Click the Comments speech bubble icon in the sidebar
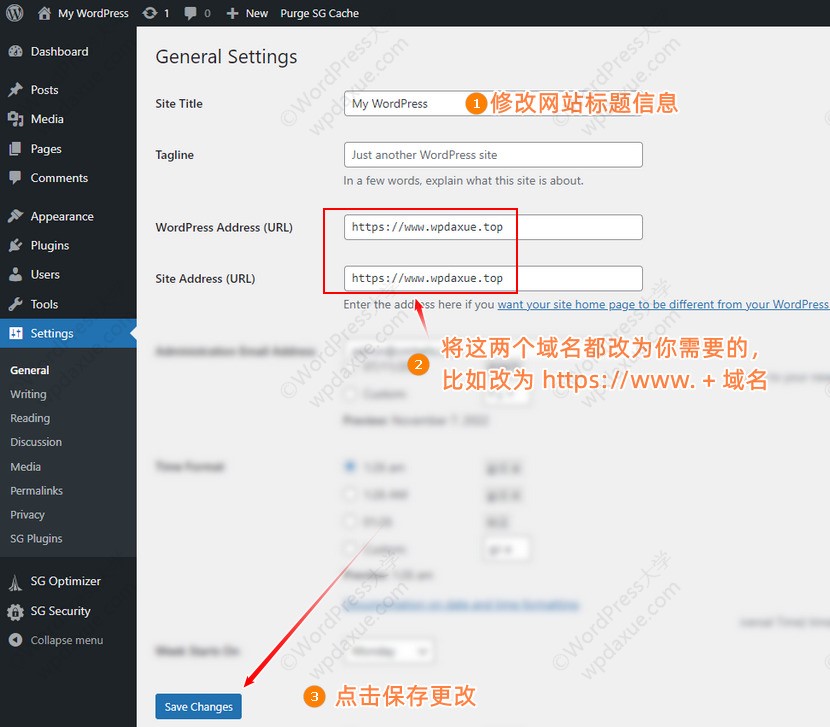Image resolution: width=830 pixels, height=727 pixels. coord(15,177)
